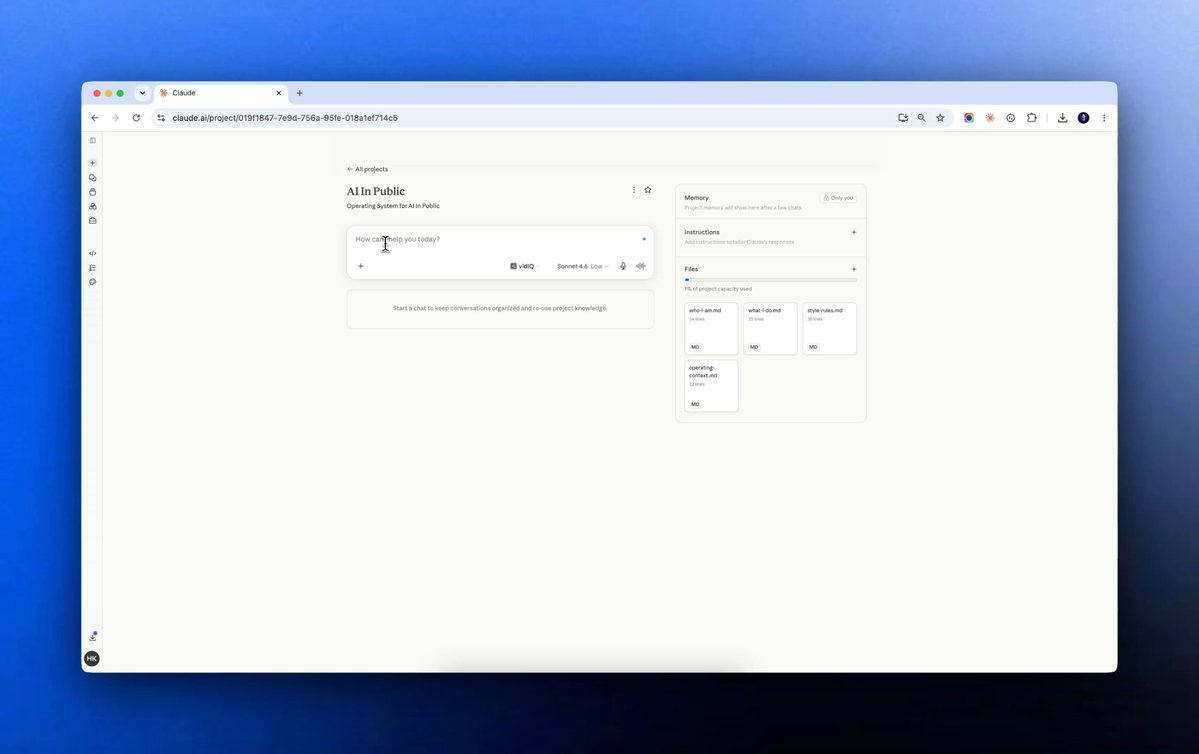The height and width of the screenshot is (754, 1199).
Task: Toggle the left sidebar panel icon
Action: coord(93,141)
